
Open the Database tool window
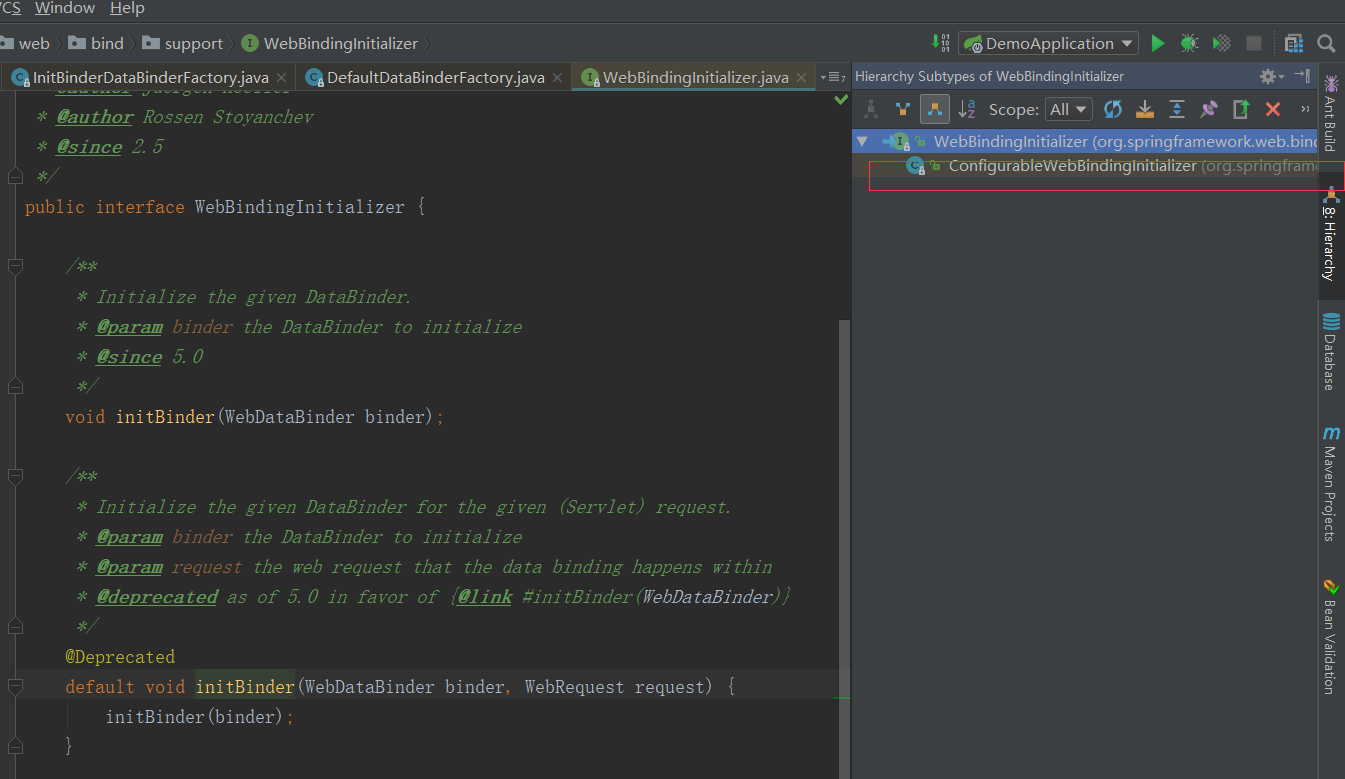tap(1331, 352)
